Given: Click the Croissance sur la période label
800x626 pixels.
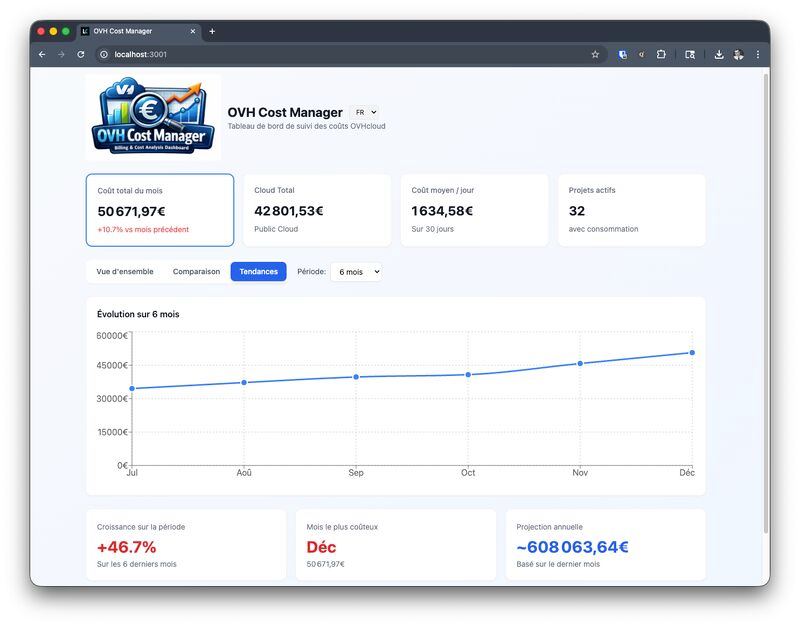Looking at the screenshot, I should click(141, 527).
